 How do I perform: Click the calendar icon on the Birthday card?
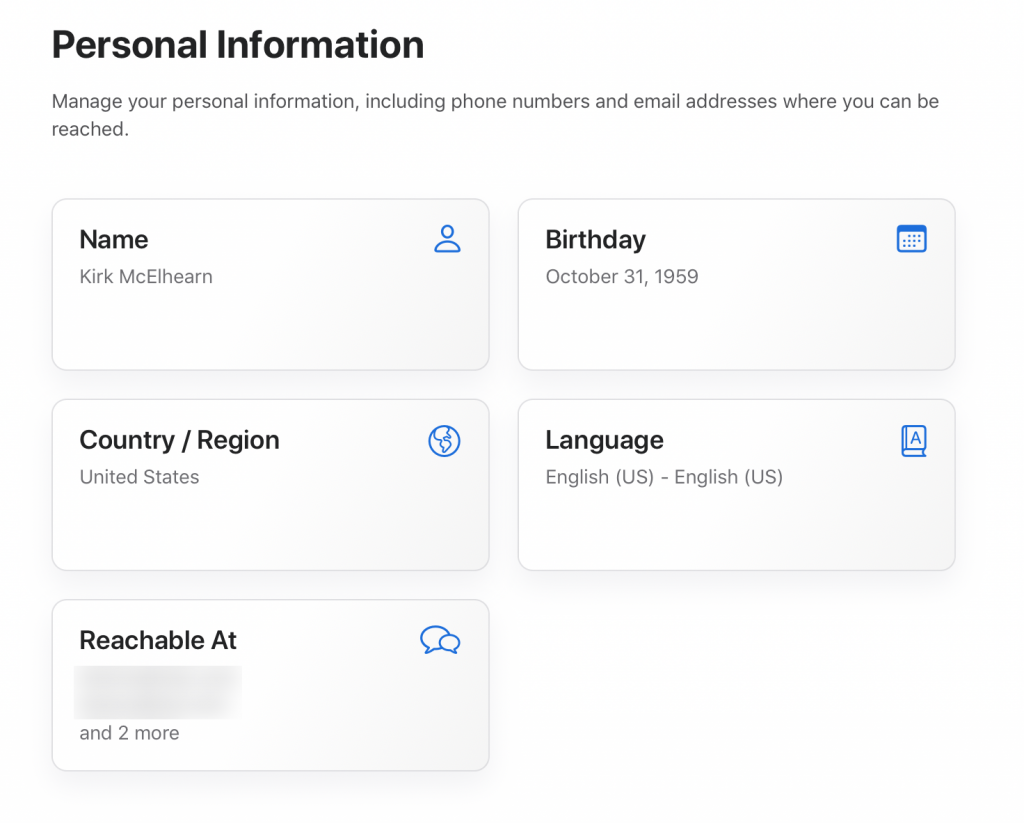(x=911, y=238)
